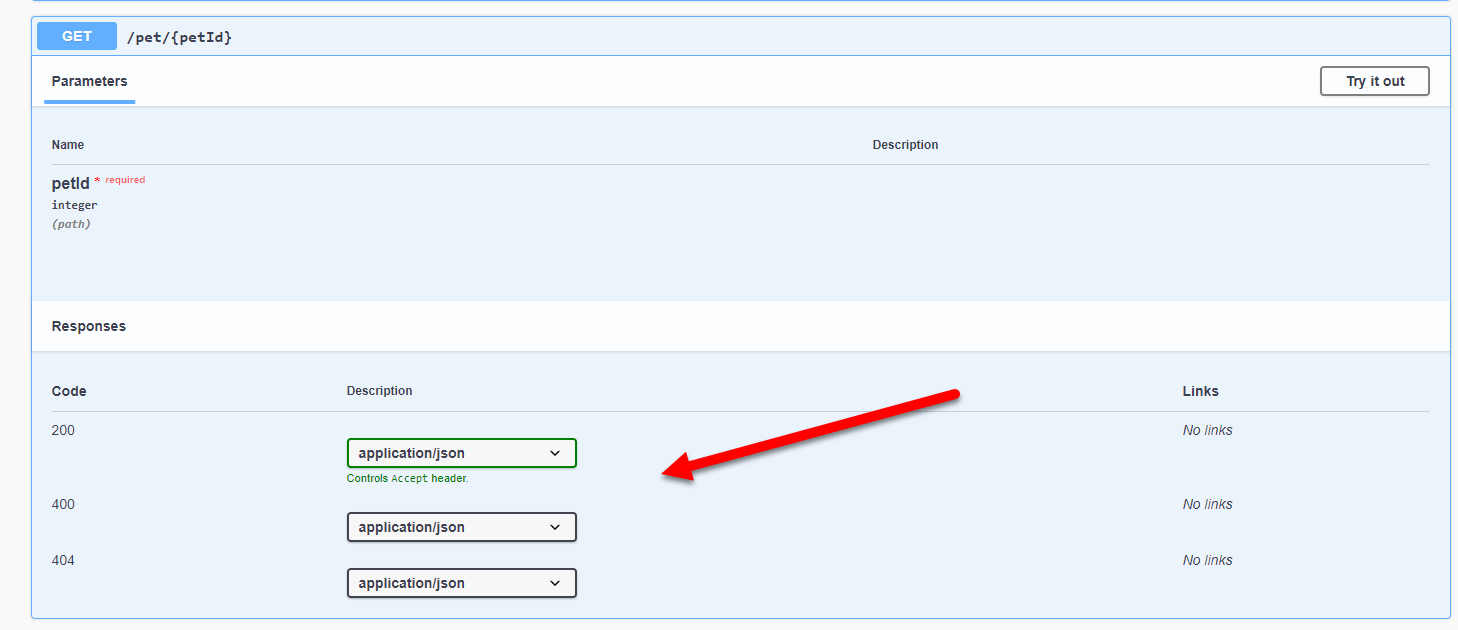
Task: Open the 400 response media type dropdown
Action: pos(462,527)
